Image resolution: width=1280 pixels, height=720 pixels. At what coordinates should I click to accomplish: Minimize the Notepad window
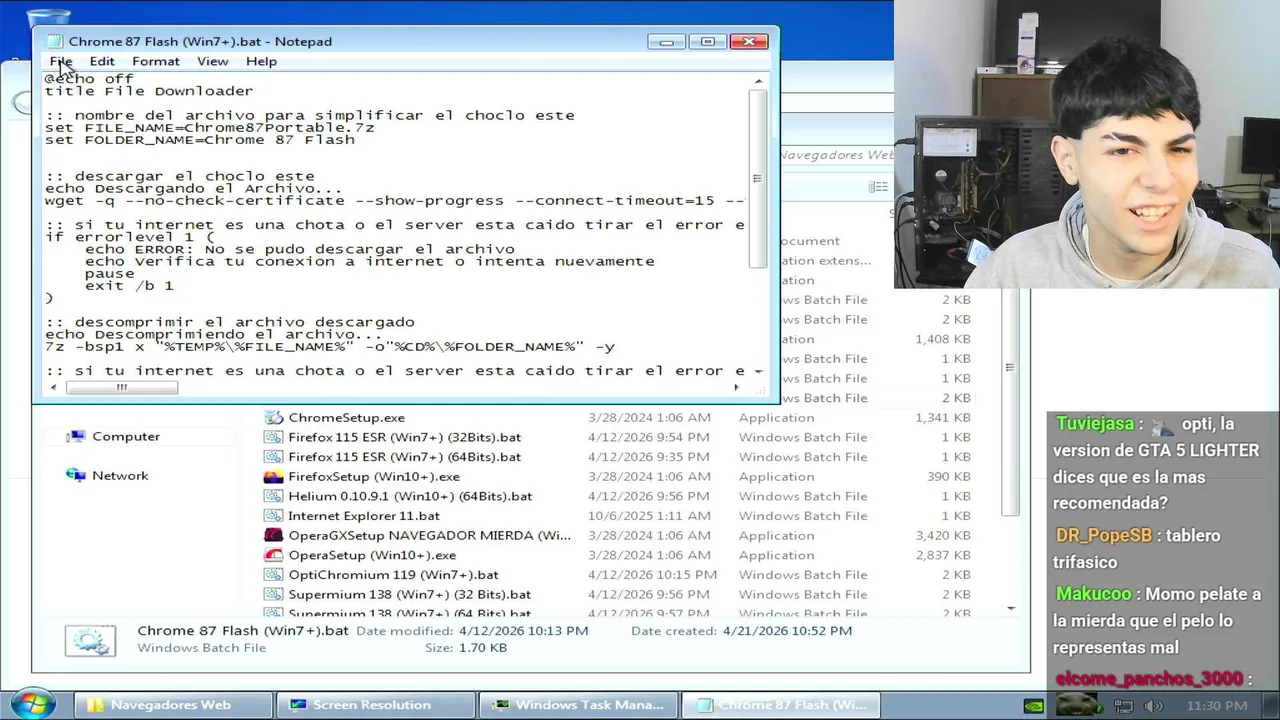(x=666, y=41)
